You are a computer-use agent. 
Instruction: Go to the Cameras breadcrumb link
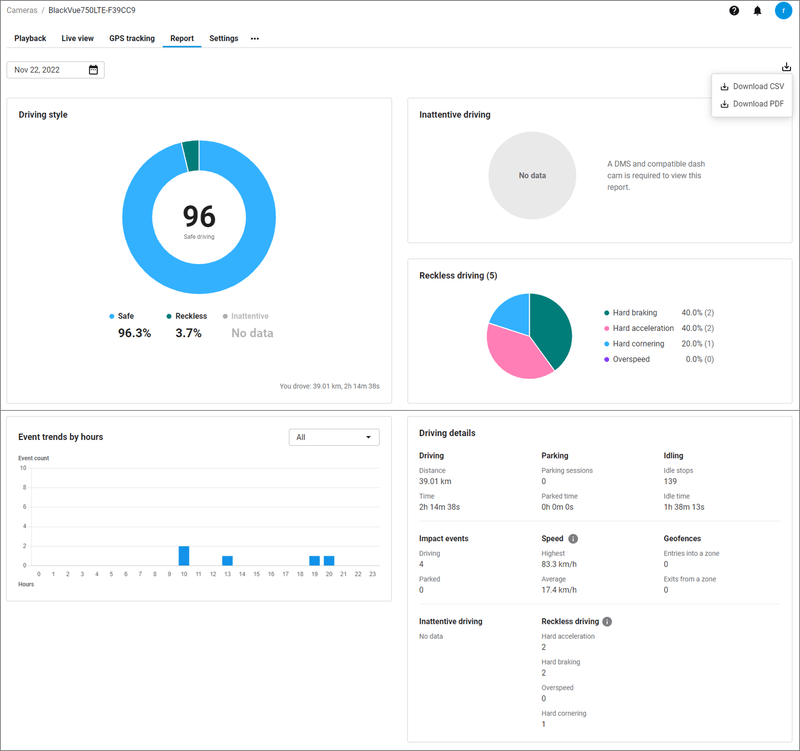point(23,10)
